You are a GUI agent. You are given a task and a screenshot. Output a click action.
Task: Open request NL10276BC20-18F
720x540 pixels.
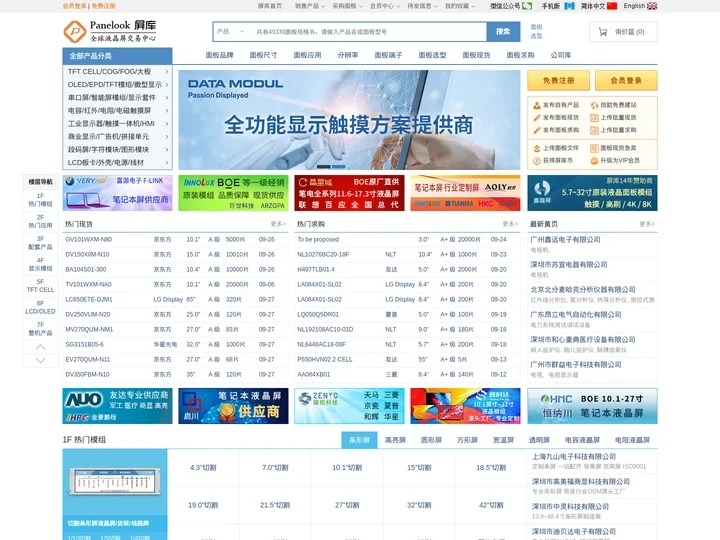point(323,254)
